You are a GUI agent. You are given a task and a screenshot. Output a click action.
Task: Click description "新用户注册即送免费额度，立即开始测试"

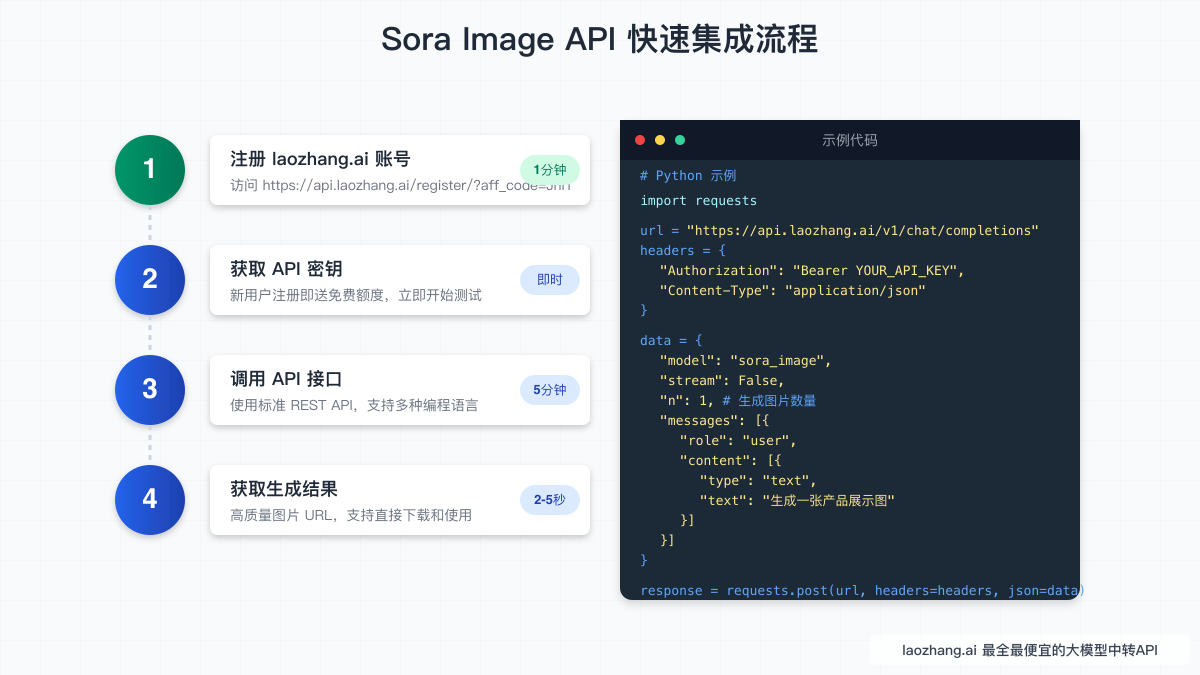coord(356,295)
